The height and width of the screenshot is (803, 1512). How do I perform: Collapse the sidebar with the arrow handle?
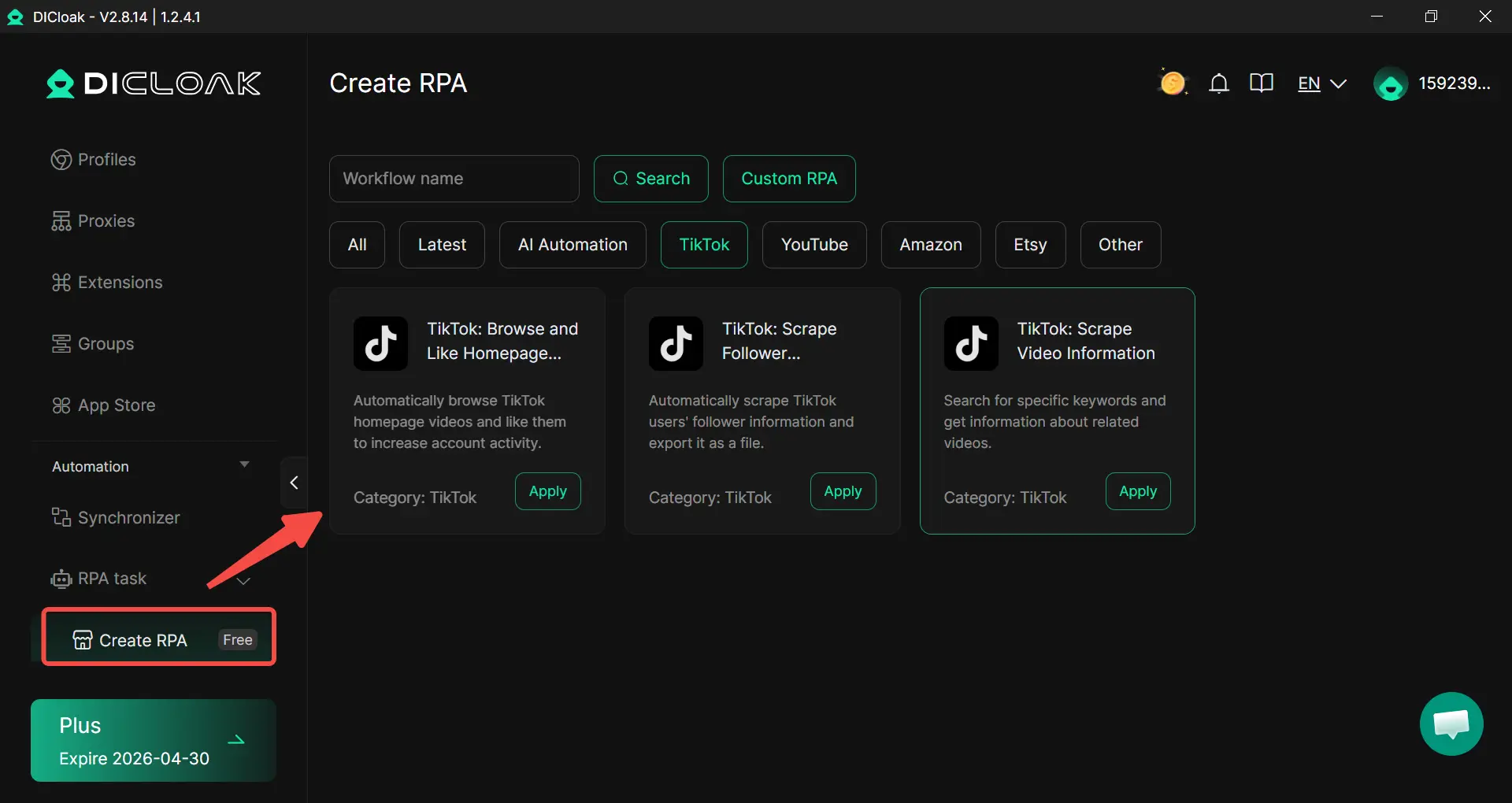pos(294,483)
